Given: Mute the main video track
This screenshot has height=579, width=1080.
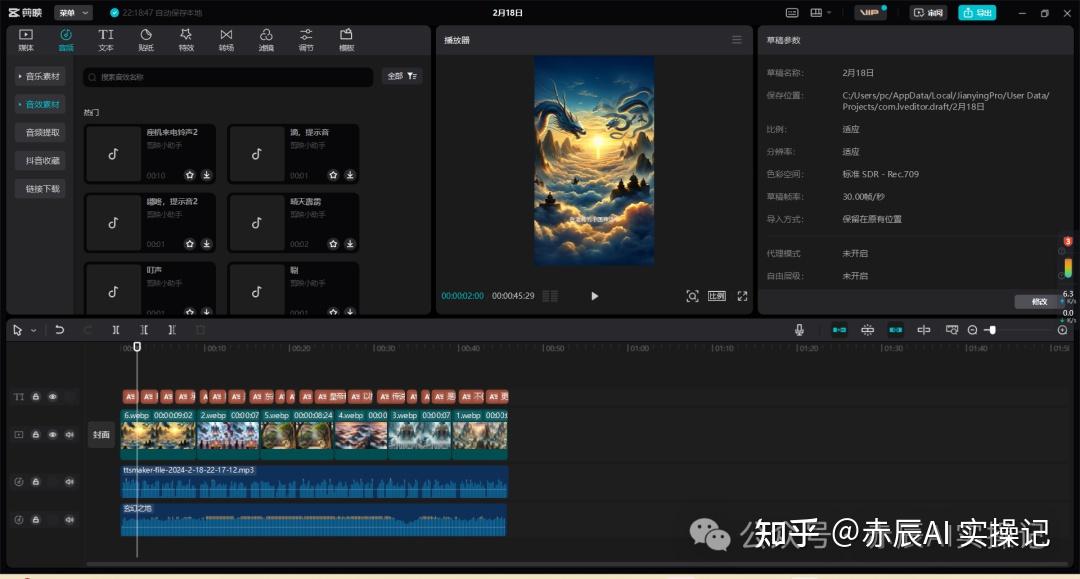Looking at the screenshot, I should pyautogui.click(x=70, y=434).
